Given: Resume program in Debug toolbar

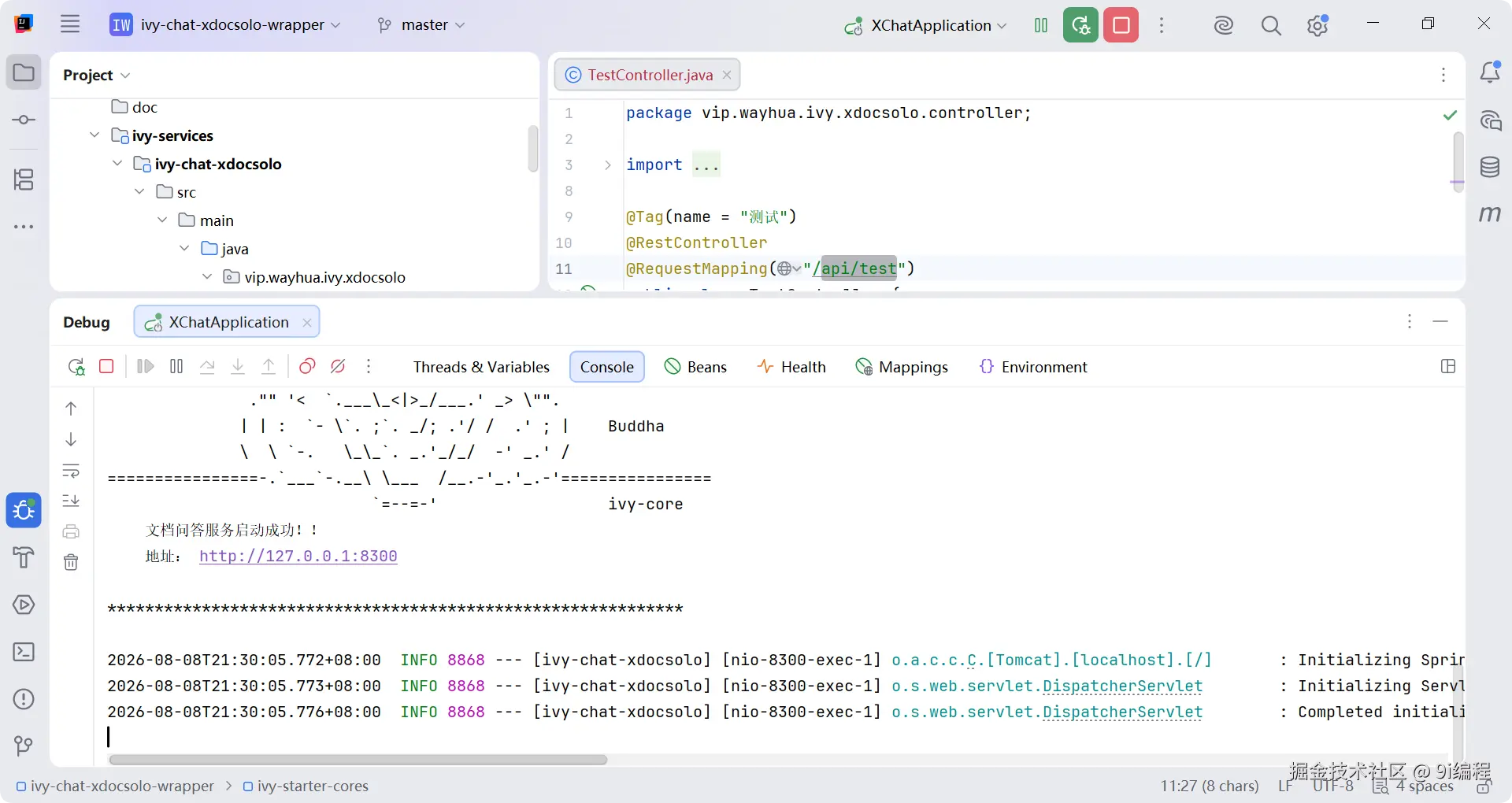Looking at the screenshot, I should (x=146, y=366).
